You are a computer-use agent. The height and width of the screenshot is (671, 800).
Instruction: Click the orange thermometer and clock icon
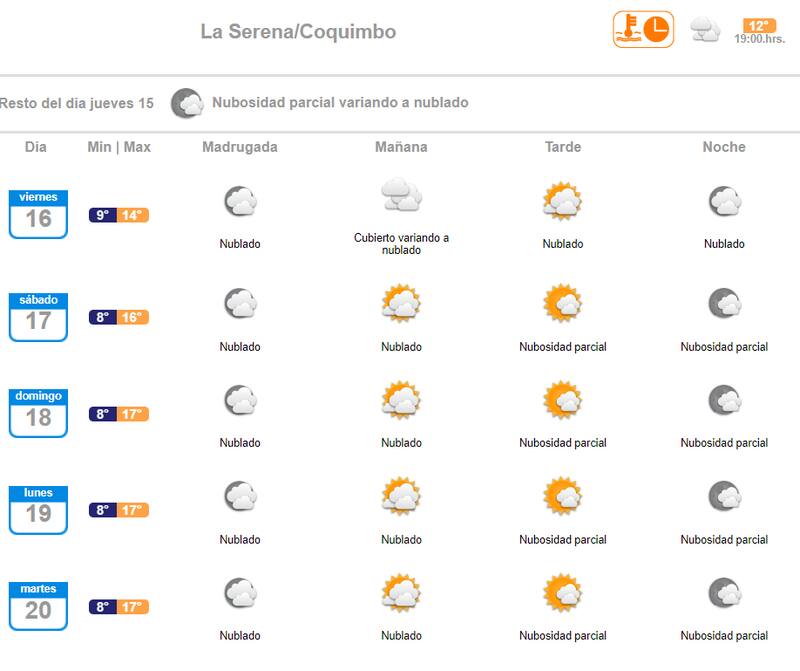(x=643, y=29)
